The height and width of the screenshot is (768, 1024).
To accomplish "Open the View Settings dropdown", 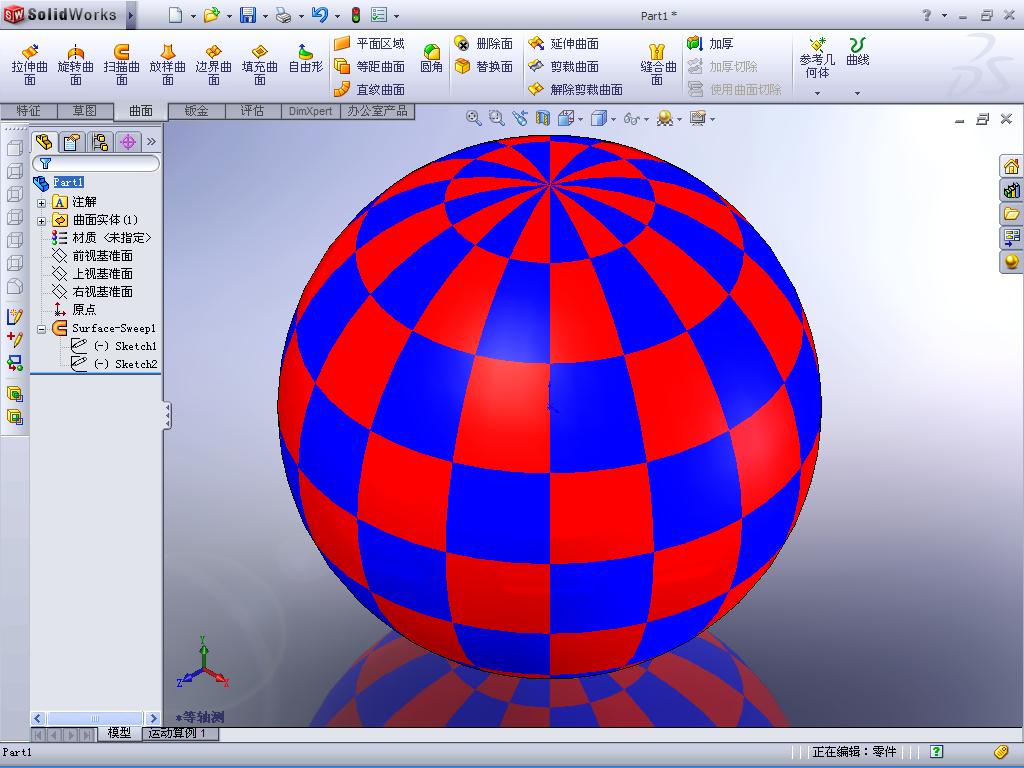I will [712, 120].
